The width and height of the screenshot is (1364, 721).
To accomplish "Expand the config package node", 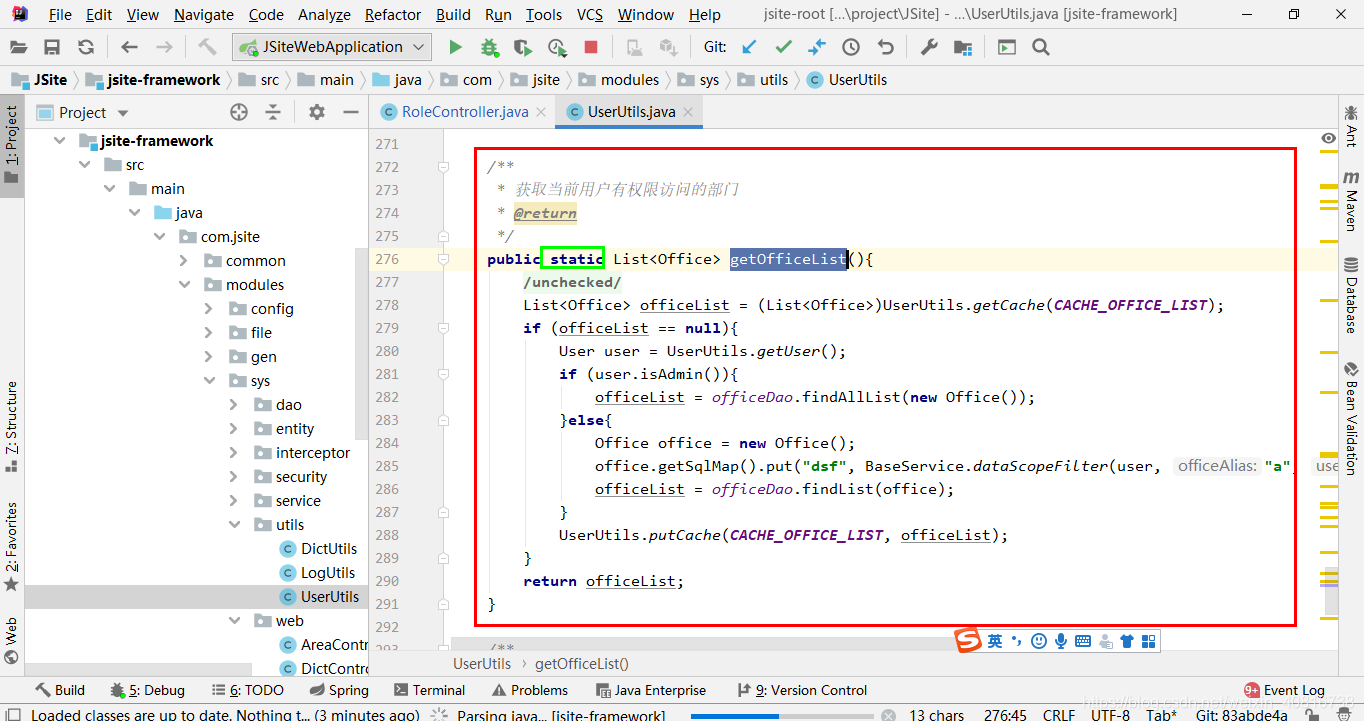I will tap(208, 309).
